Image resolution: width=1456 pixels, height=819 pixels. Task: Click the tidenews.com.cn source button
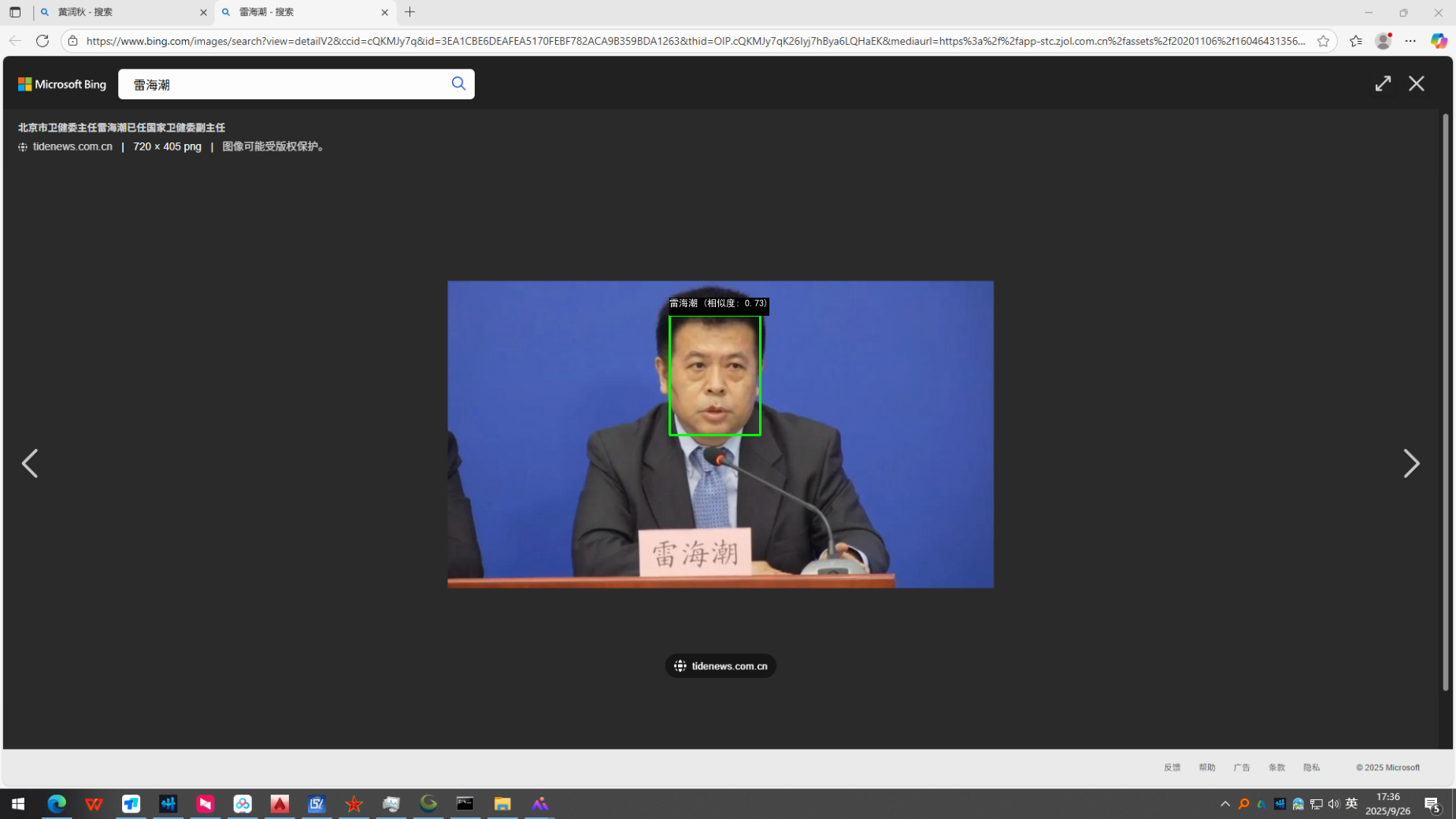click(721, 666)
